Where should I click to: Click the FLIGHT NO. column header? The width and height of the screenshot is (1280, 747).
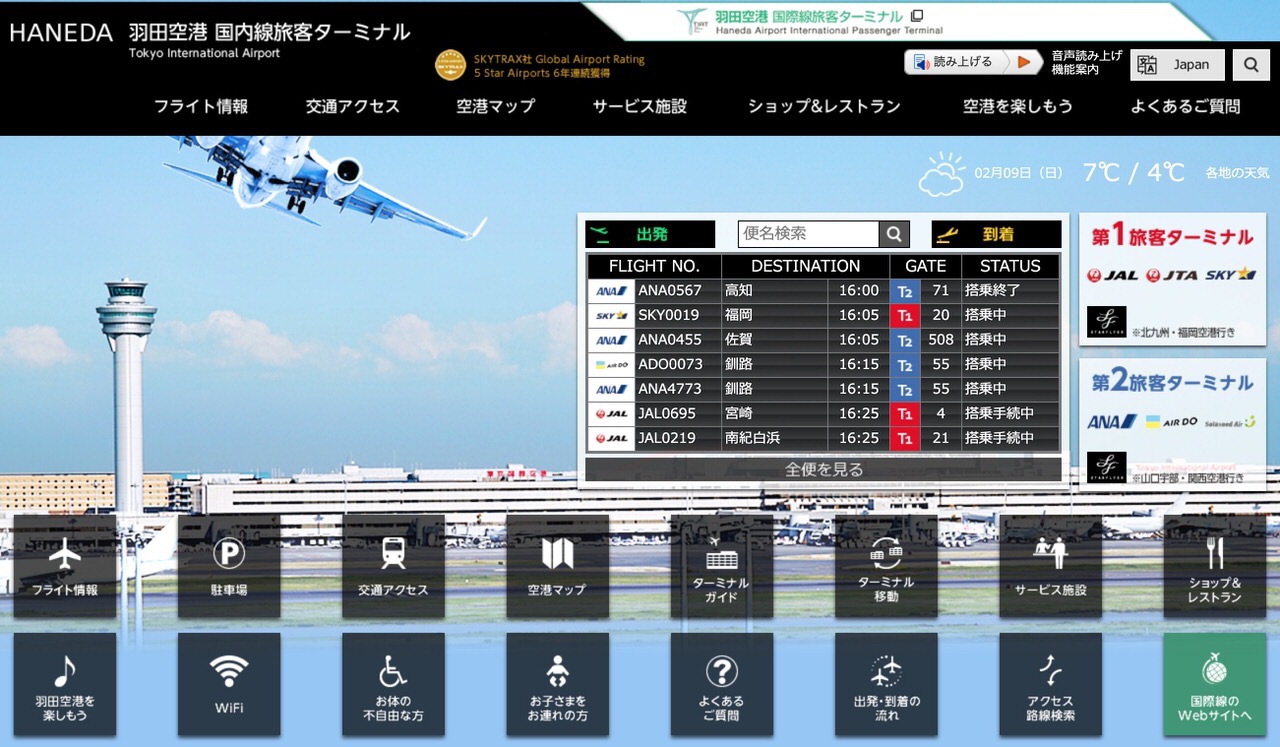(x=654, y=266)
